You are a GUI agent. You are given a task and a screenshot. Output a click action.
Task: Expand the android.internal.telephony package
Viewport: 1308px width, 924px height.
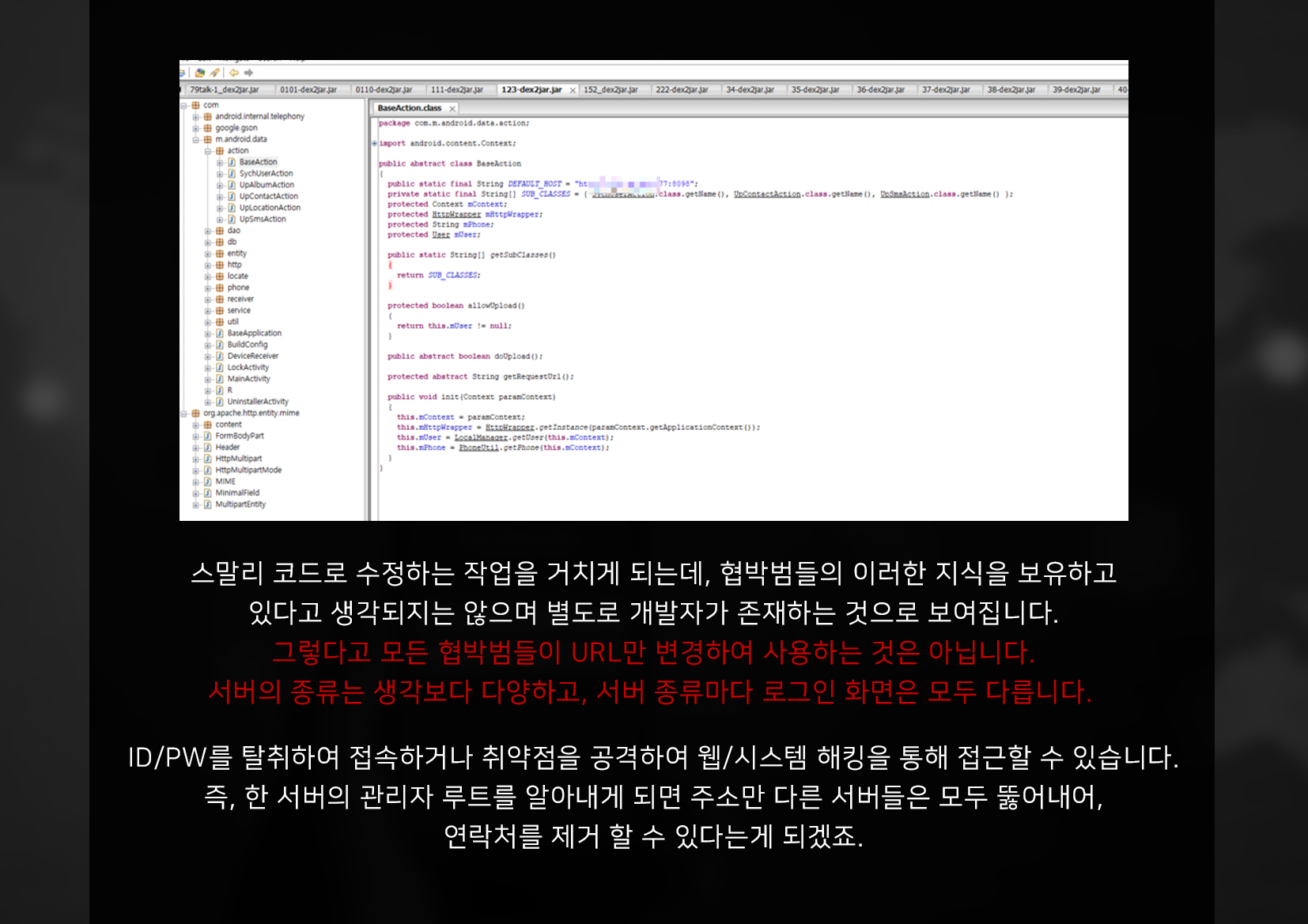pyautogui.click(x=195, y=117)
